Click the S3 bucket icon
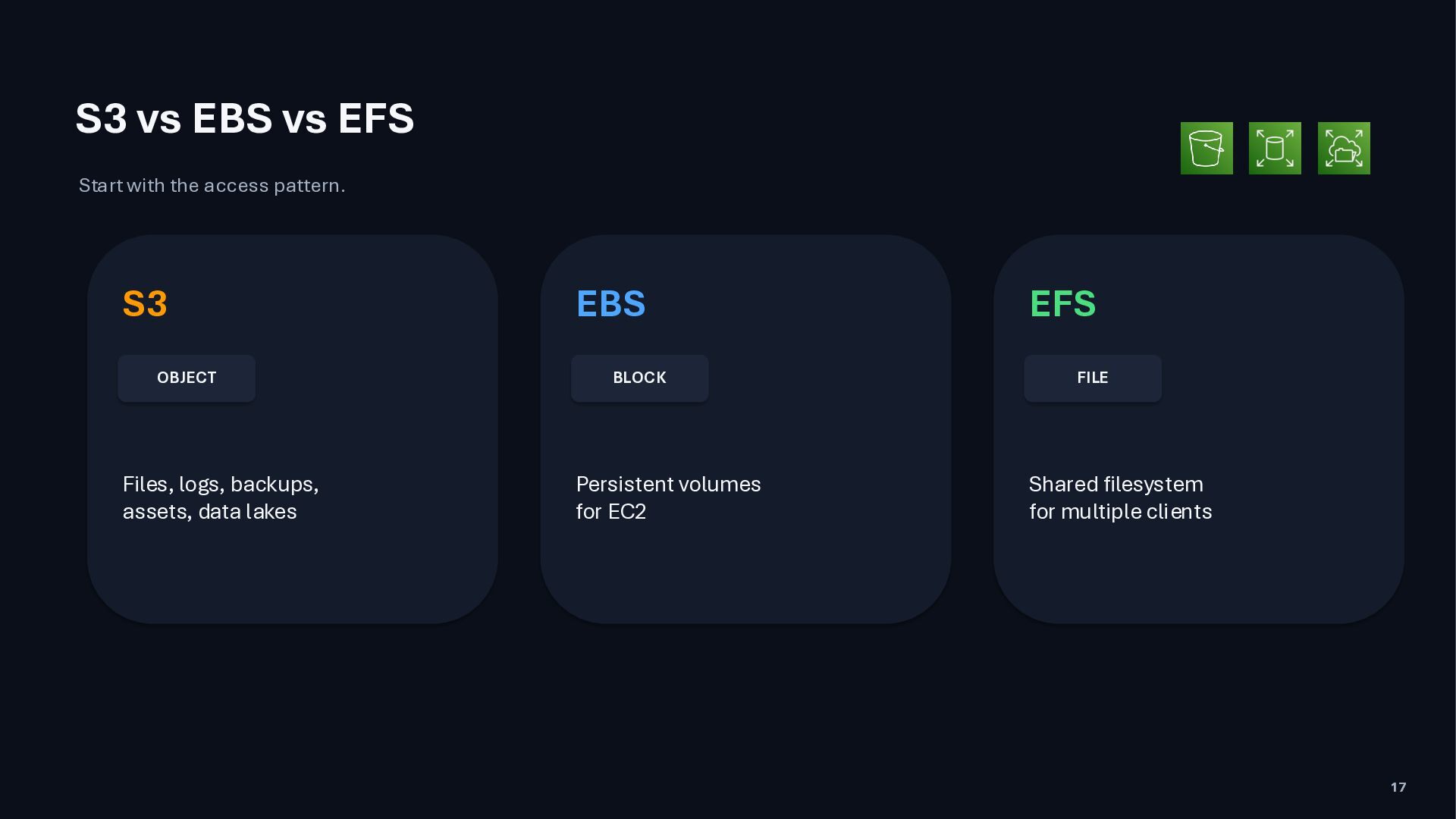 click(1207, 148)
